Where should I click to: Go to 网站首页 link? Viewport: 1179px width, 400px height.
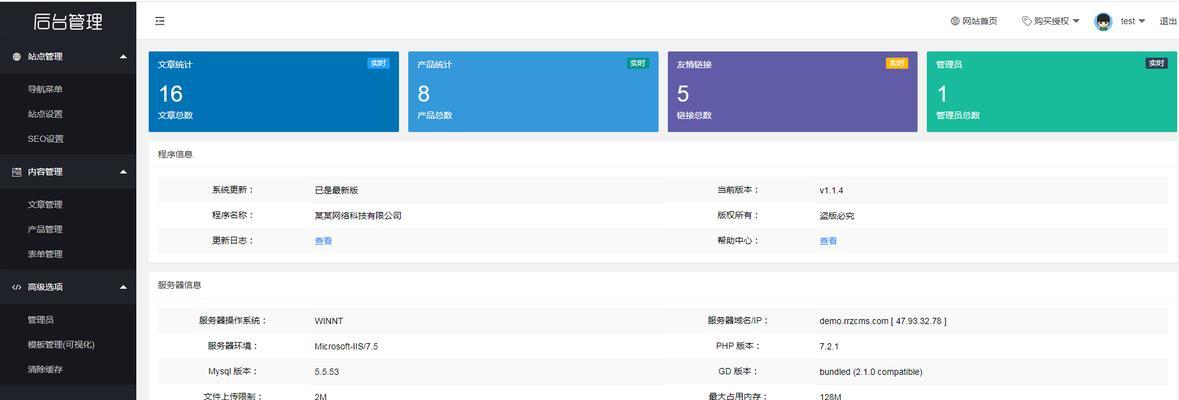point(980,21)
